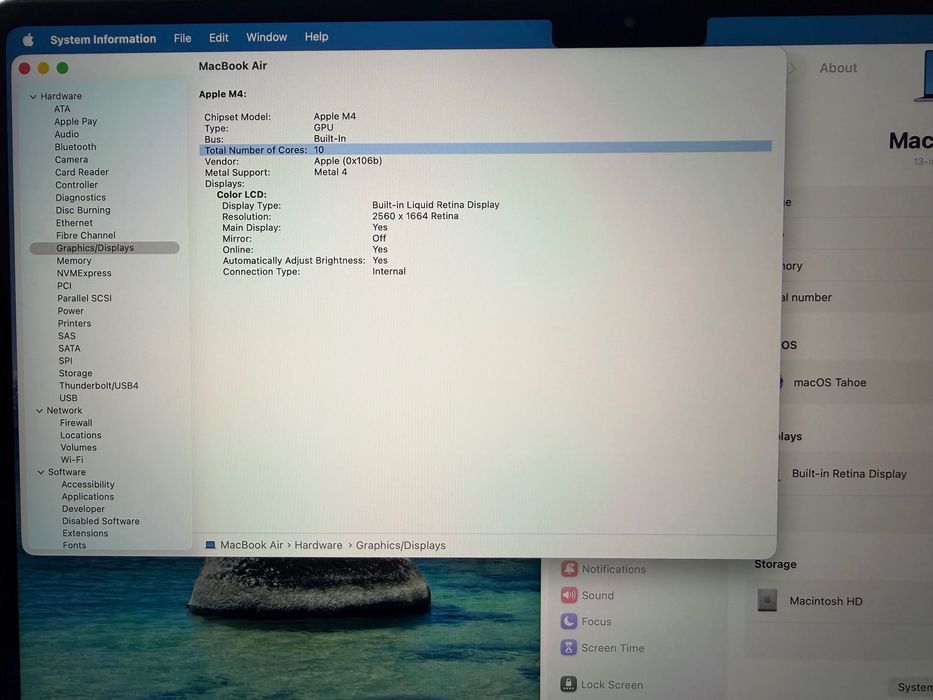Image resolution: width=933 pixels, height=700 pixels.
Task: Select Applications under Software
Action: [87, 496]
